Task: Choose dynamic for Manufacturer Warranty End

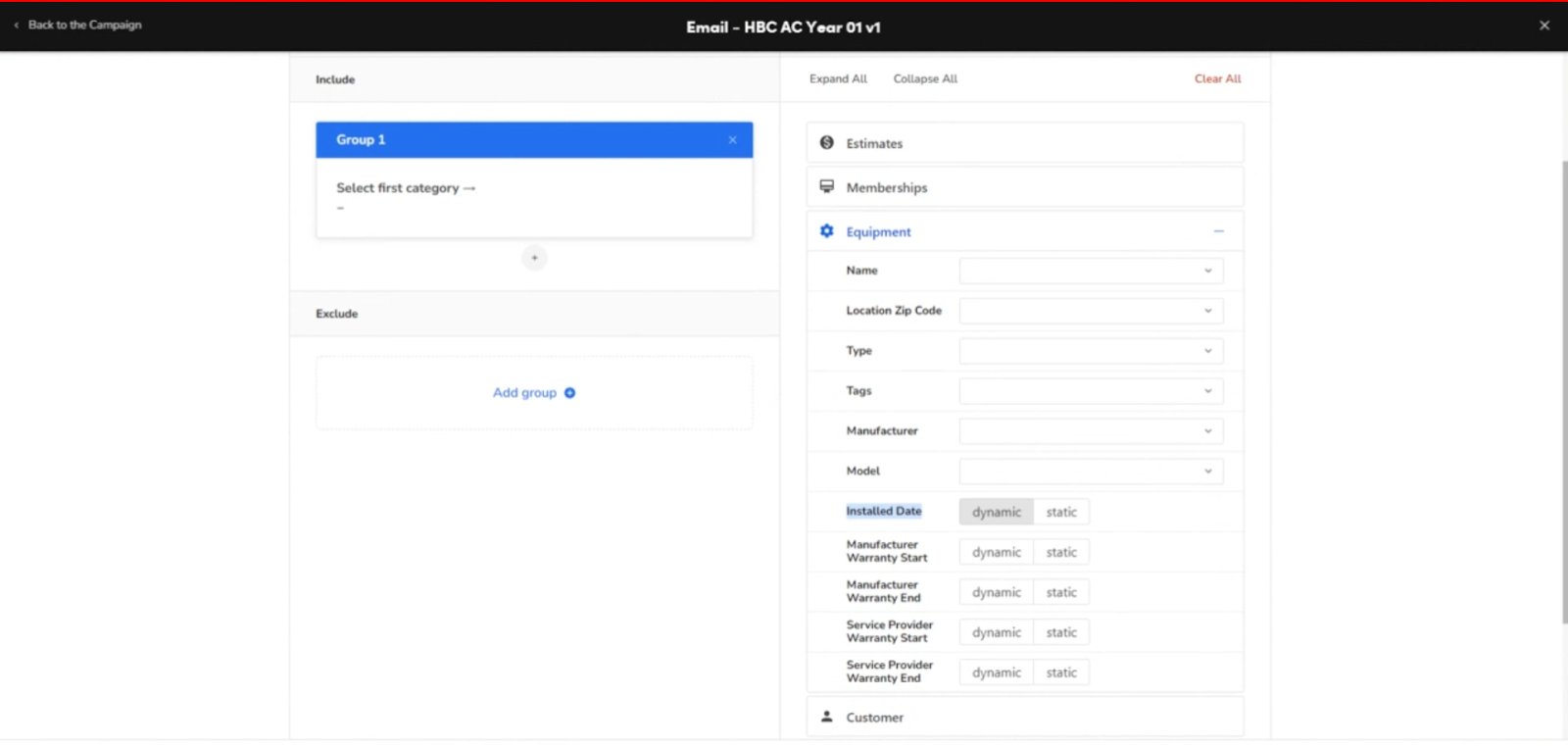Action: (x=997, y=592)
